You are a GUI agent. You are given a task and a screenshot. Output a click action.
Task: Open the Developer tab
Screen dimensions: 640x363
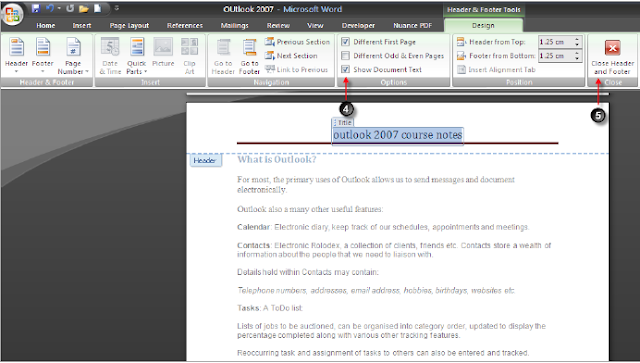[x=358, y=25]
